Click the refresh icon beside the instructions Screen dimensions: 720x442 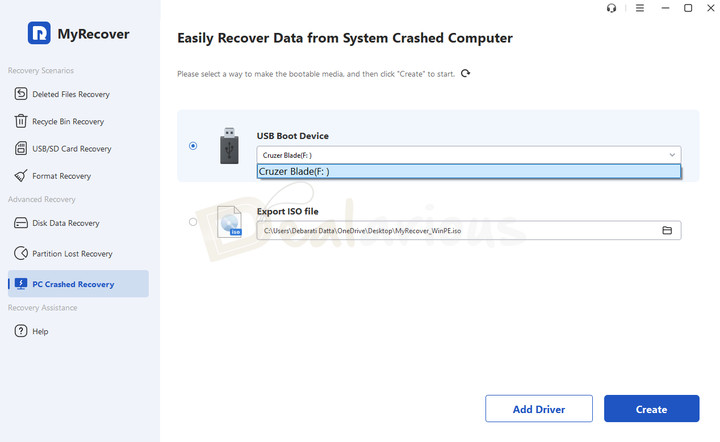tap(466, 73)
